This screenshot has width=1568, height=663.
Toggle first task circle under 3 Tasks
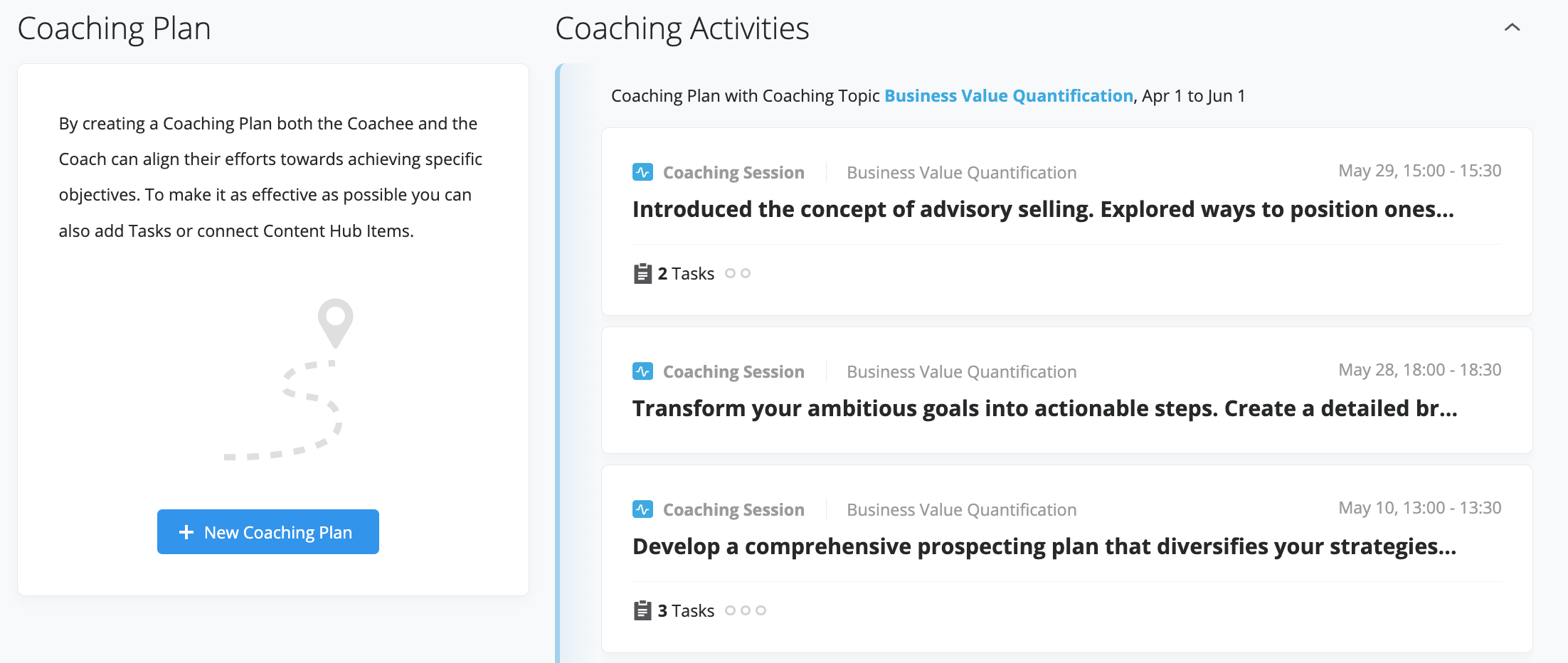(730, 610)
